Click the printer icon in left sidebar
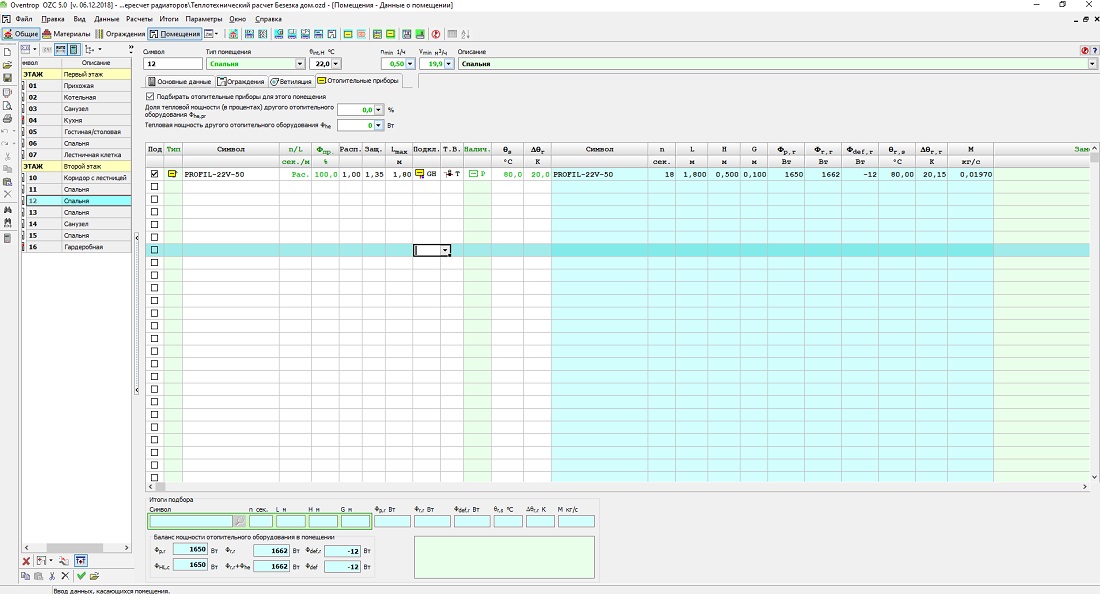Image resolution: width=1100 pixels, height=594 pixels. click(x=7, y=118)
